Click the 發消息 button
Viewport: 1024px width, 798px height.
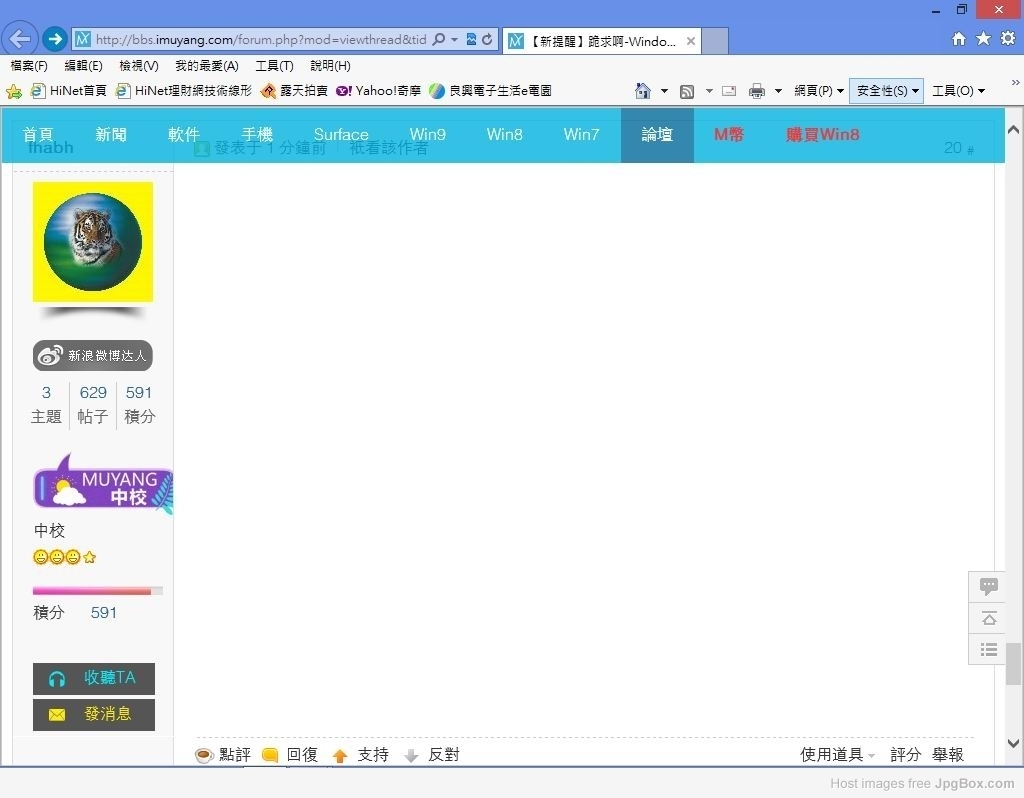(94, 714)
